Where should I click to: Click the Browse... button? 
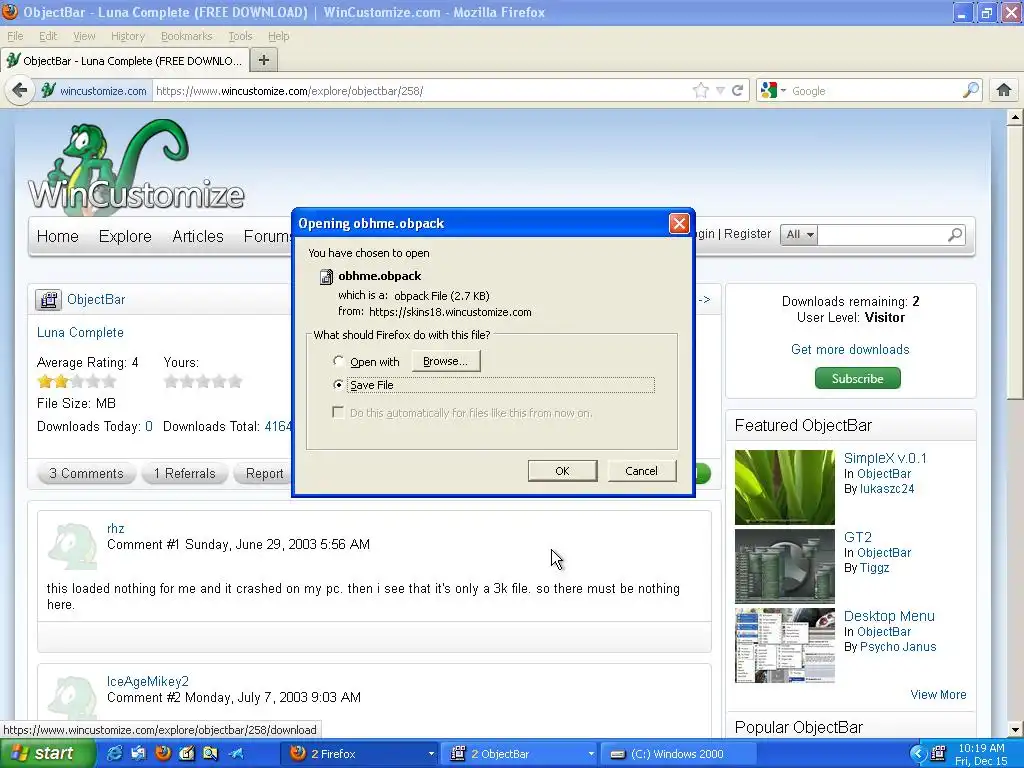(445, 361)
